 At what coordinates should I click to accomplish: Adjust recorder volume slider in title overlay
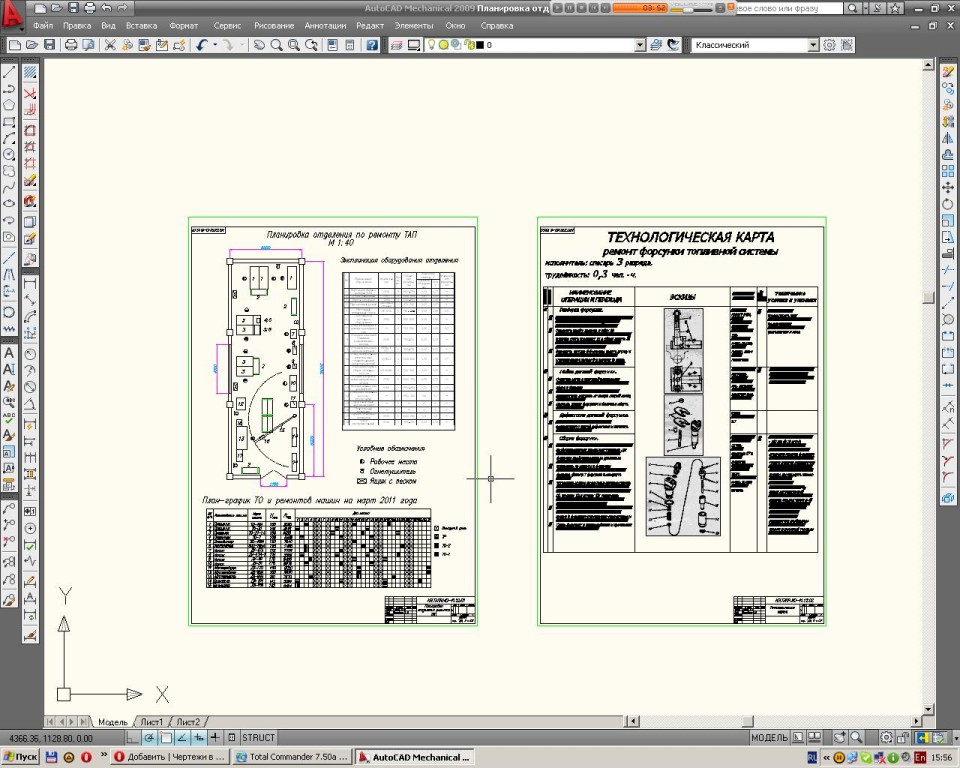pos(690,9)
